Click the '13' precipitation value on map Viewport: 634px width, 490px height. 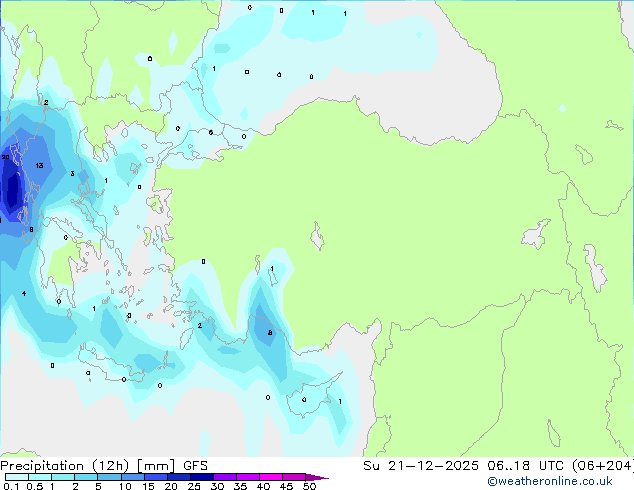39,165
